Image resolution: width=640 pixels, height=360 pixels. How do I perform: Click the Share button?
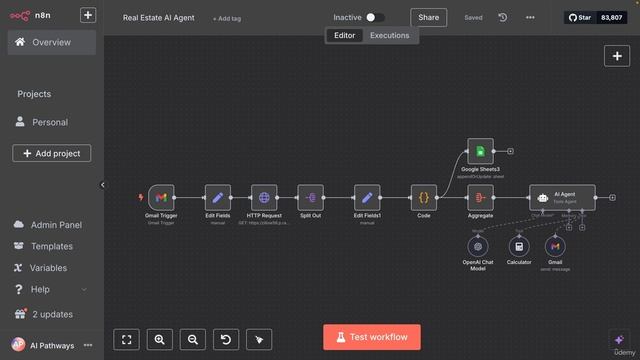pos(428,18)
